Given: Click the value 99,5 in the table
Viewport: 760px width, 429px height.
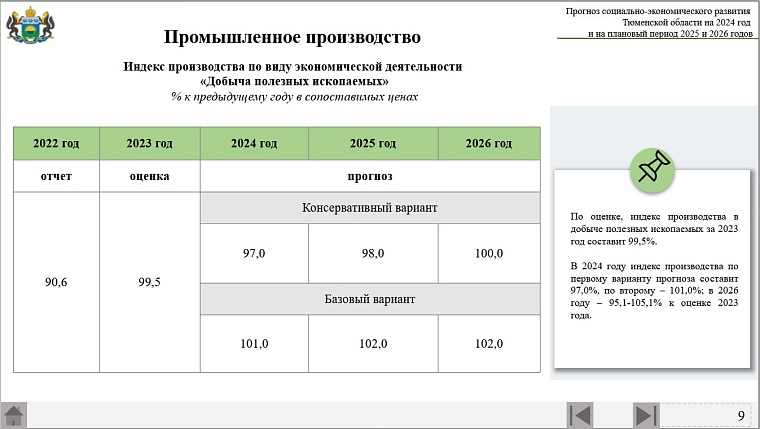Looking at the screenshot, I should (x=150, y=282).
